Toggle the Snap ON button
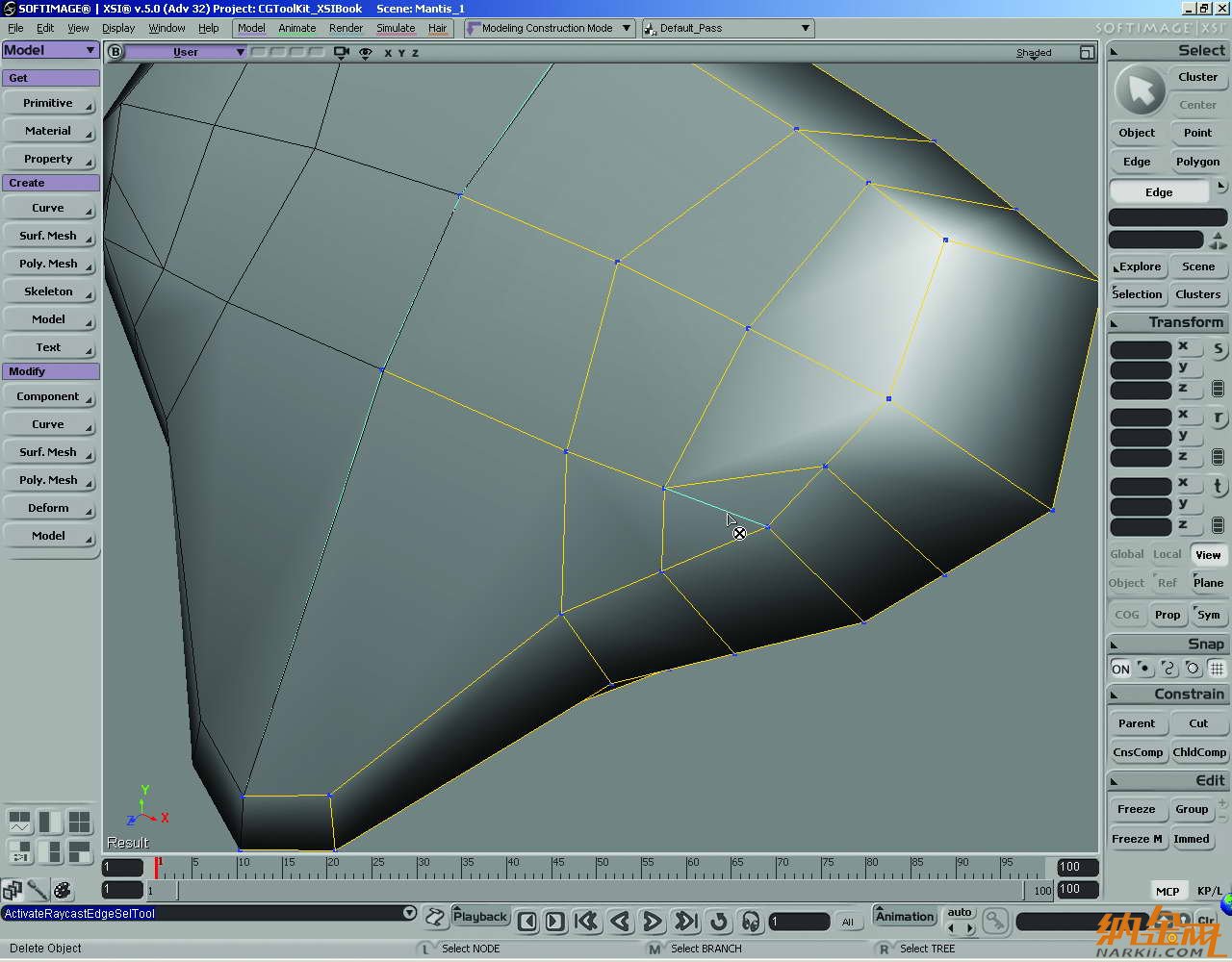Image resolution: width=1232 pixels, height=962 pixels. pos(1120,669)
